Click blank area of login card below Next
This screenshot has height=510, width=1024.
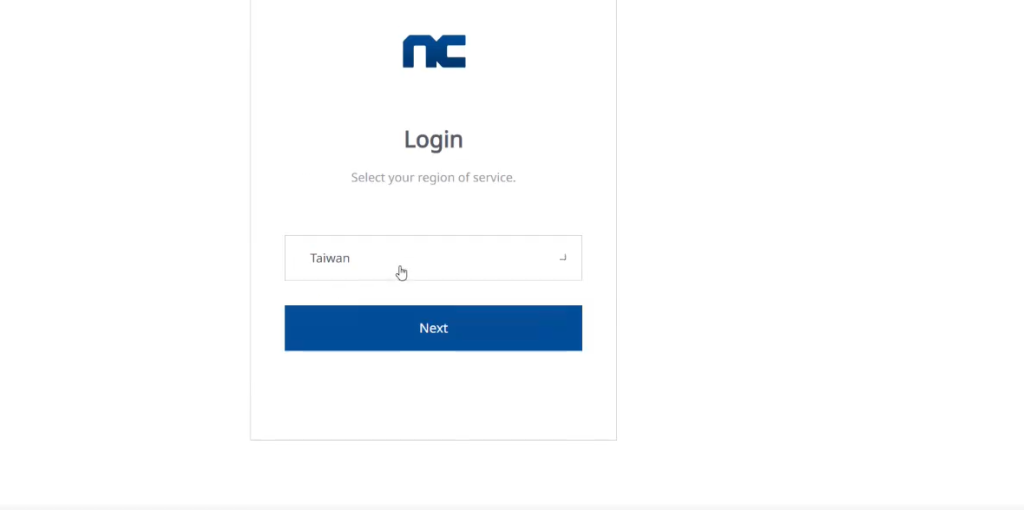[433, 395]
